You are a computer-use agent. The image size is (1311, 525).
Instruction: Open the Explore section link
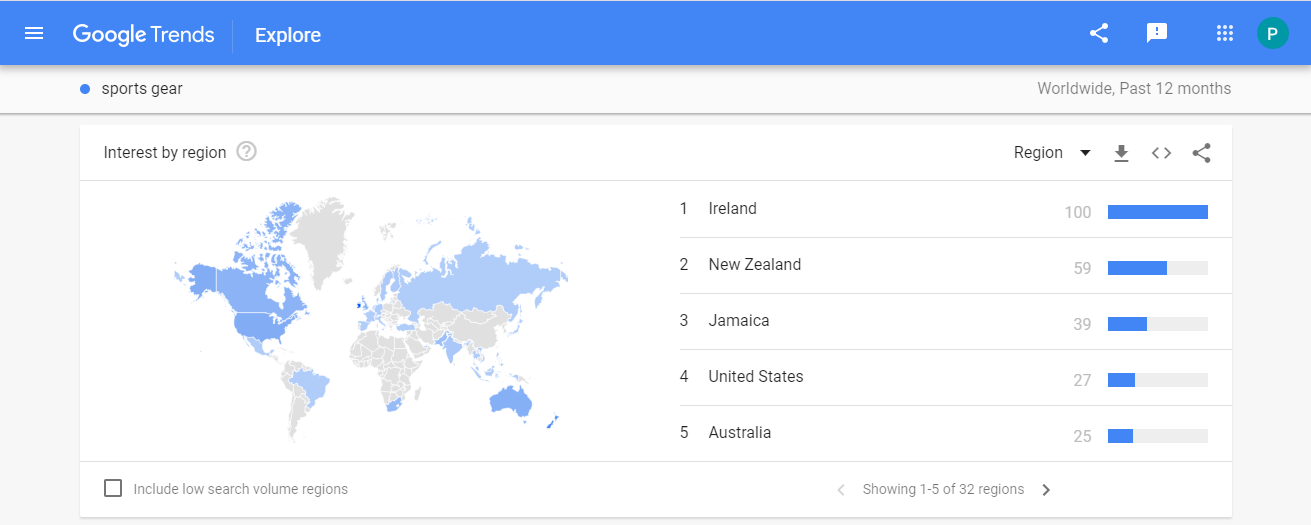click(288, 35)
